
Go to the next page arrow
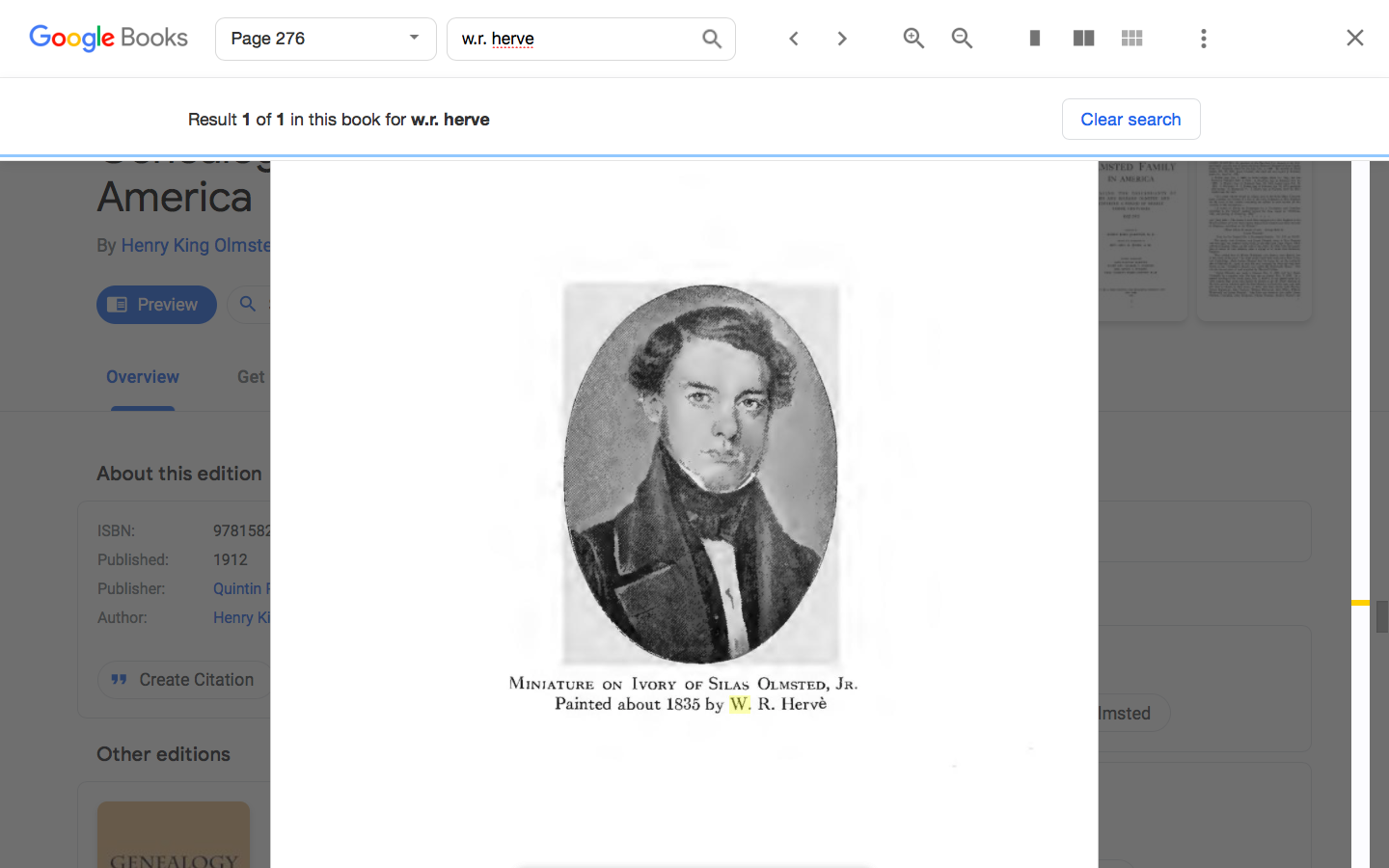tap(842, 39)
